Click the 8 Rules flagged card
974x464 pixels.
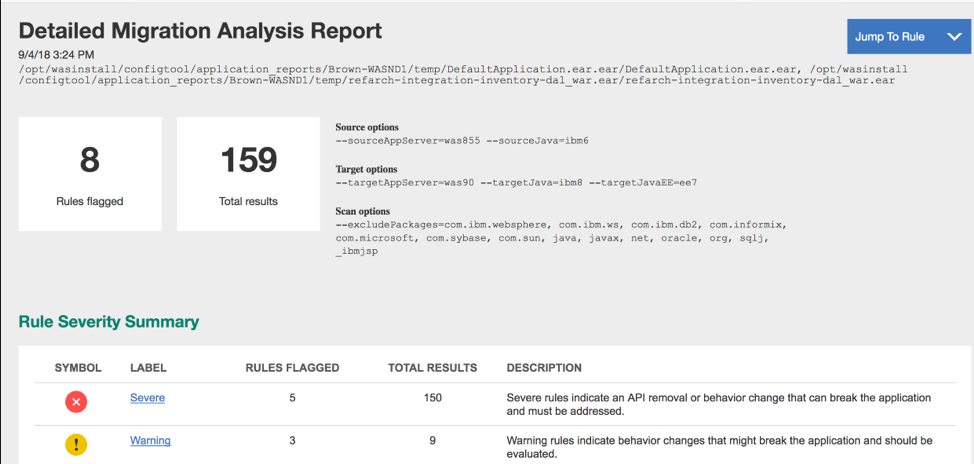pos(90,173)
